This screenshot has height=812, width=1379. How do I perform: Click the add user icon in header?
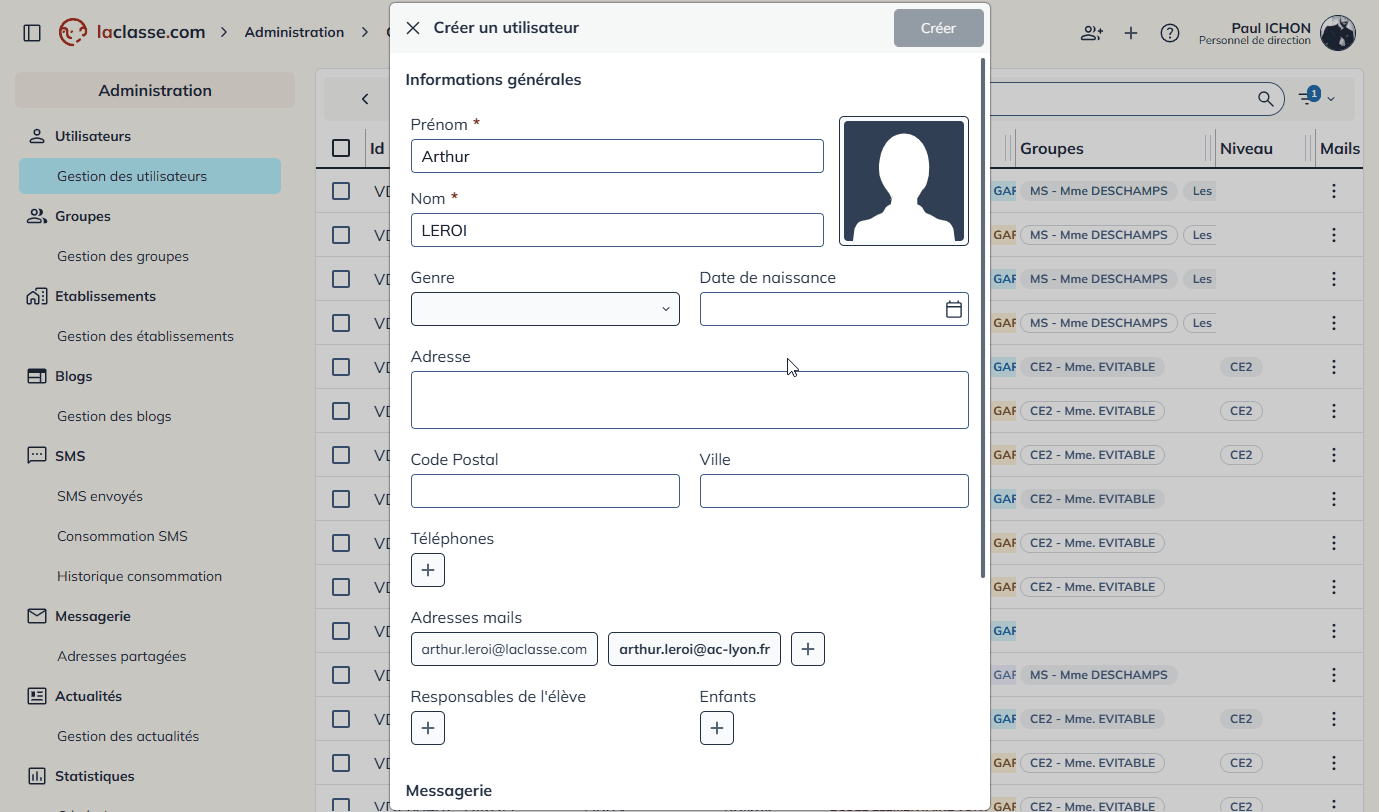pos(1091,33)
